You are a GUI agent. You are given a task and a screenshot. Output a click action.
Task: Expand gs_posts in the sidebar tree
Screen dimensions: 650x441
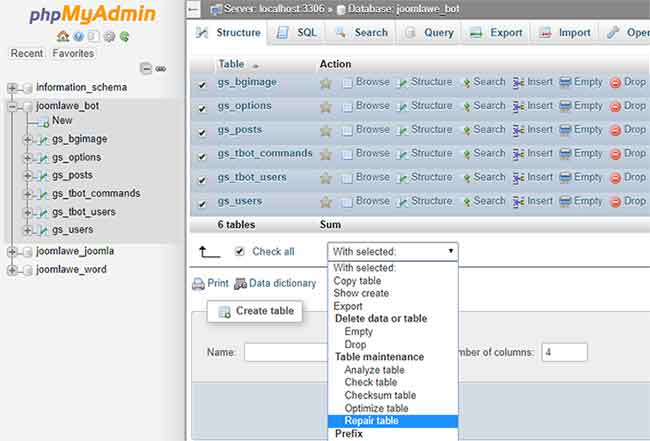(27, 176)
